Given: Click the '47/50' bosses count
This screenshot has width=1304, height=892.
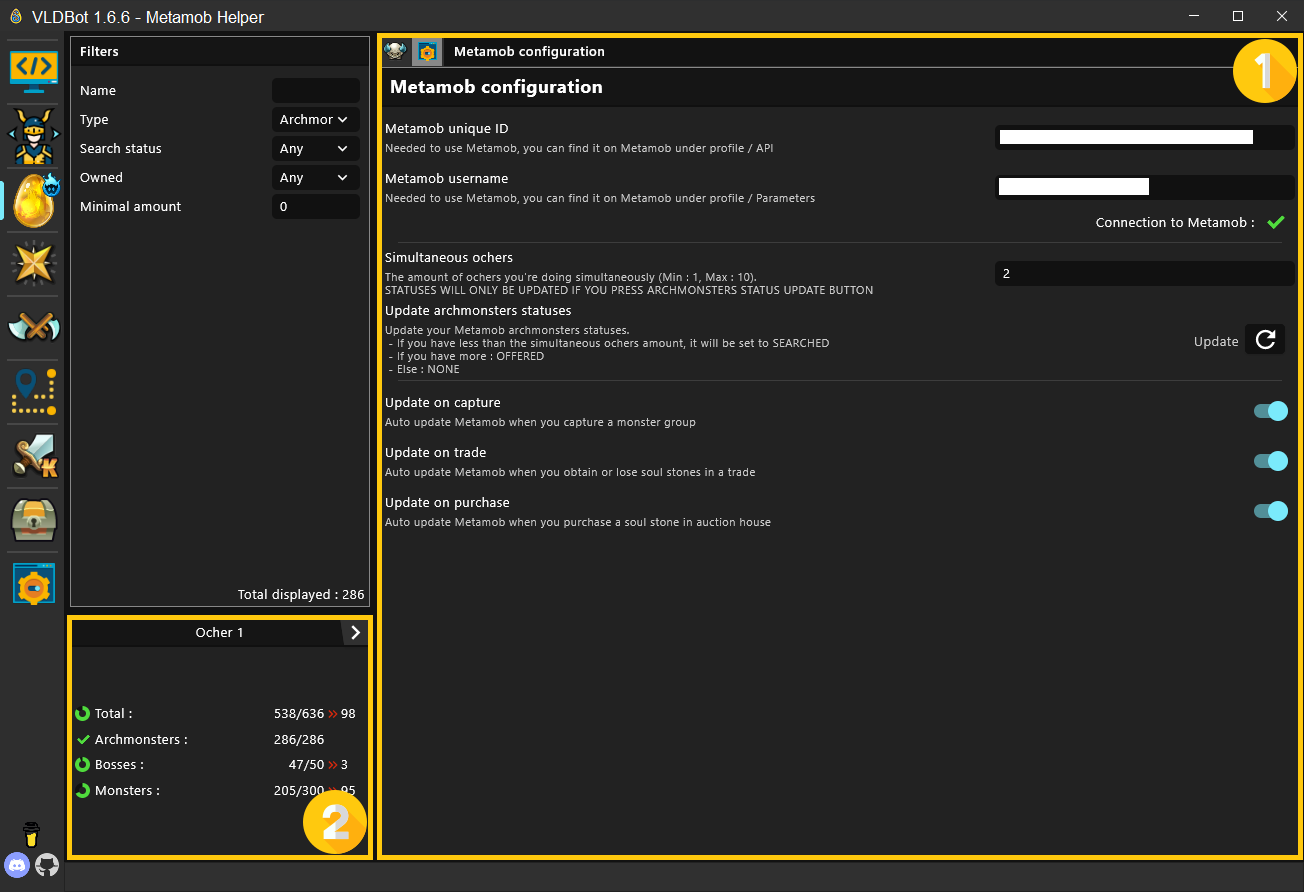Looking at the screenshot, I should pyautogui.click(x=307, y=765).
